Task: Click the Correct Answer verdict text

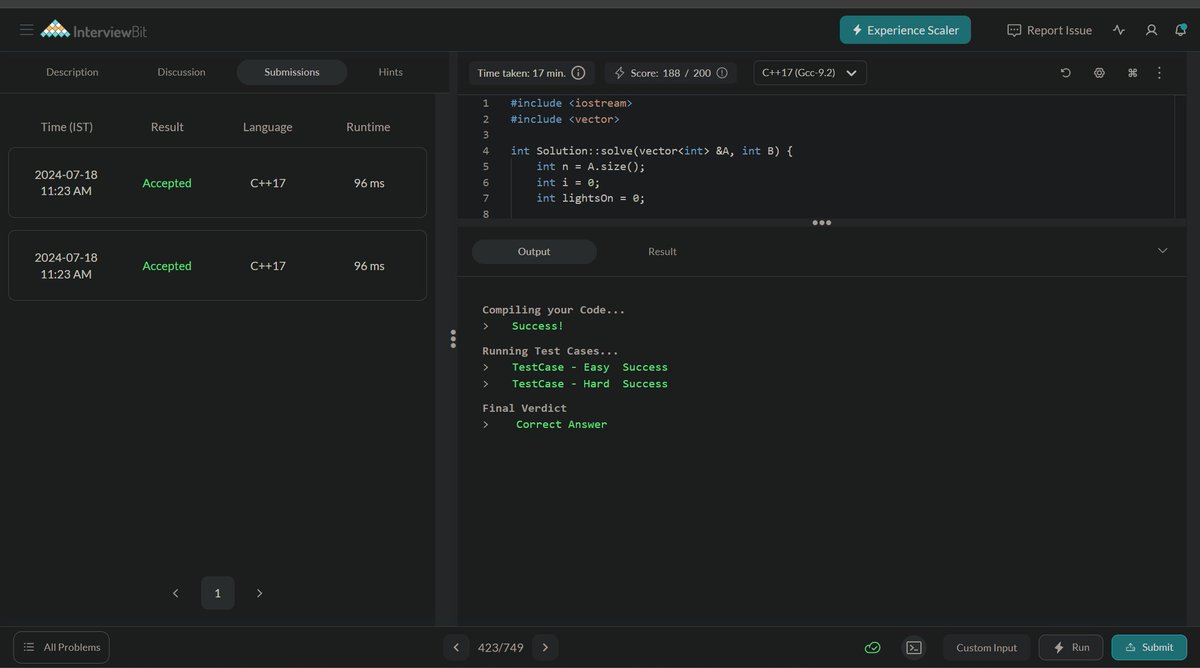Action: (x=561, y=424)
